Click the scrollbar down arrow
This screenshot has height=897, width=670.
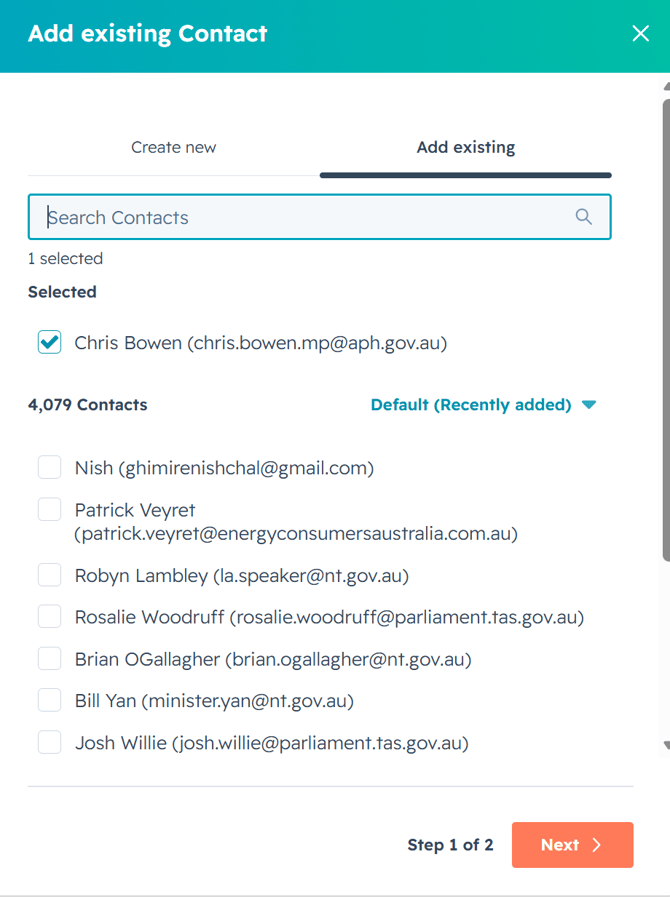(667, 745)
